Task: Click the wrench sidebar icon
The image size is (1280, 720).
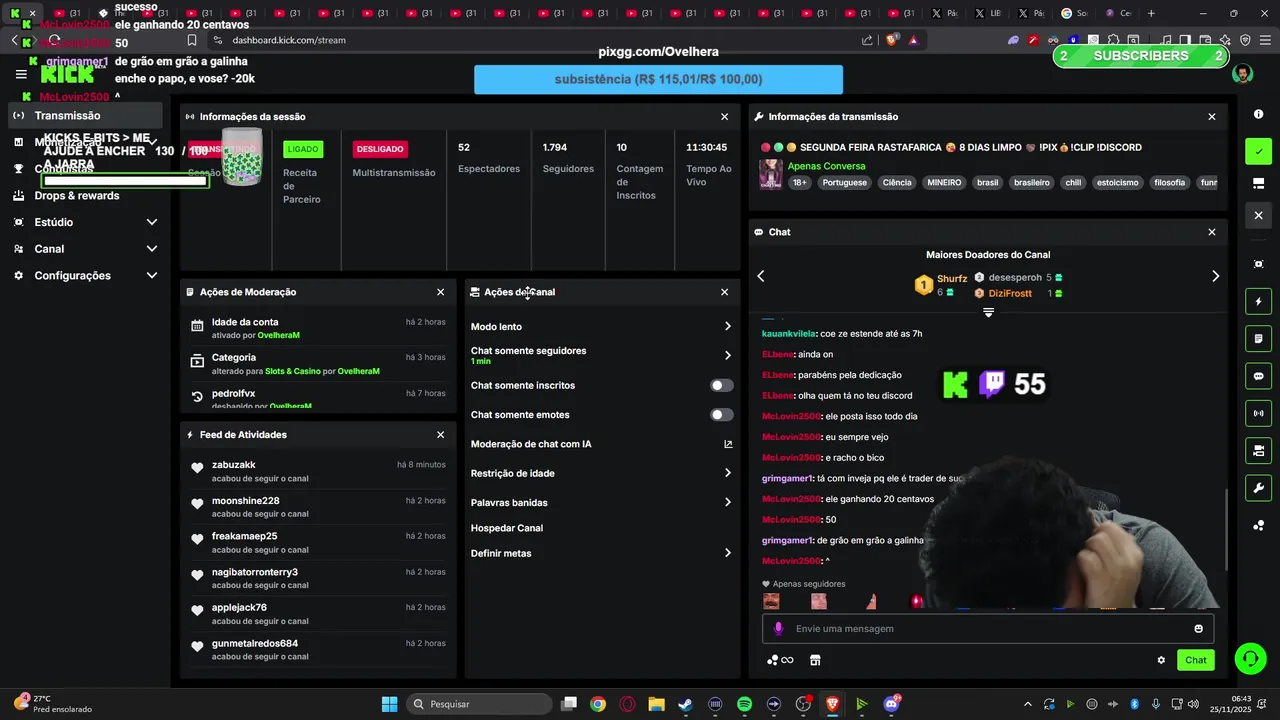Action: [1258, 488]
